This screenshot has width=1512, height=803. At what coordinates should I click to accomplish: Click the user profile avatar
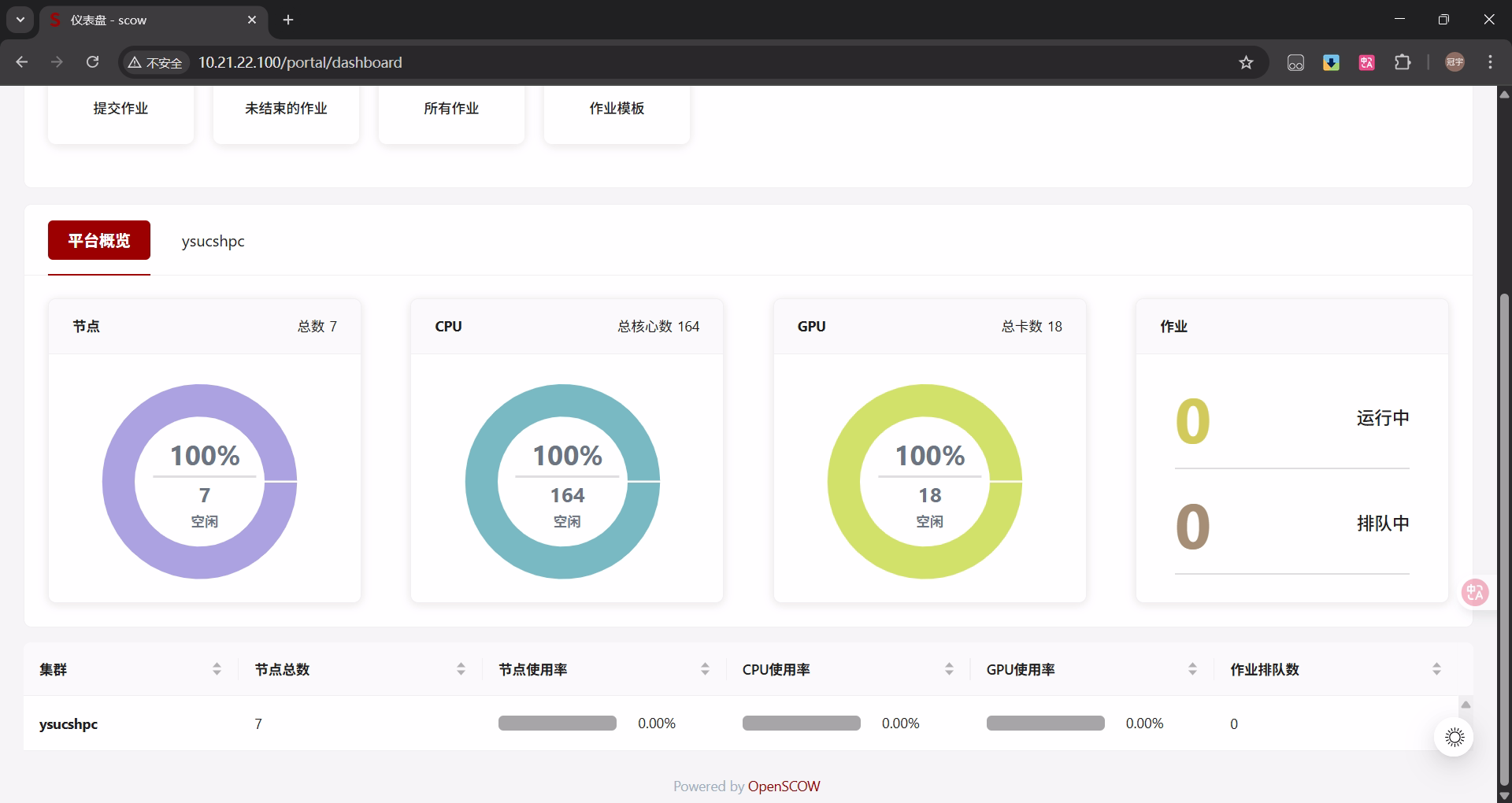(x=1455, y=62)
